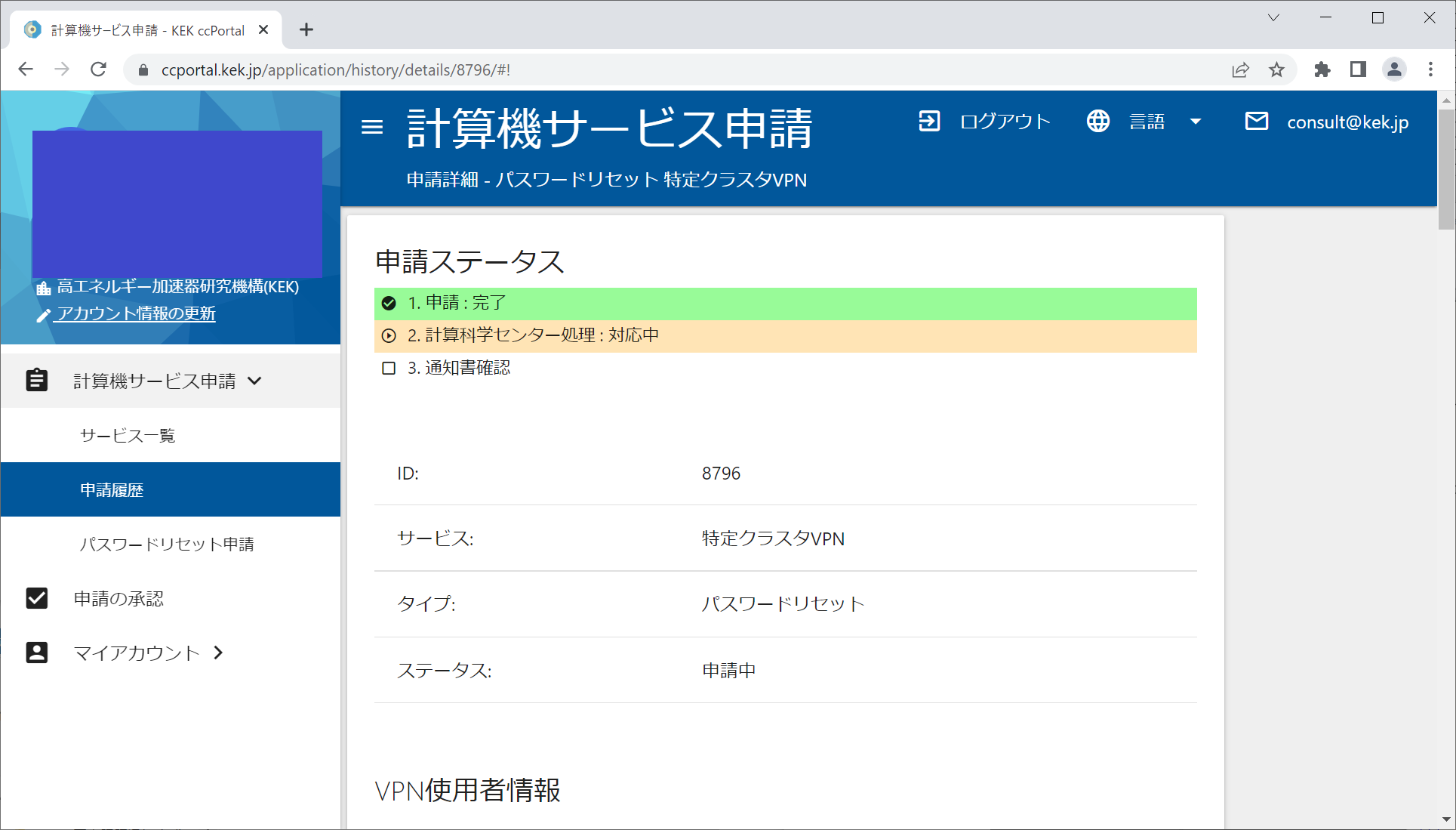Click the 申請ステータス heading
1456x830 pixels.
[x=469, y=261]
